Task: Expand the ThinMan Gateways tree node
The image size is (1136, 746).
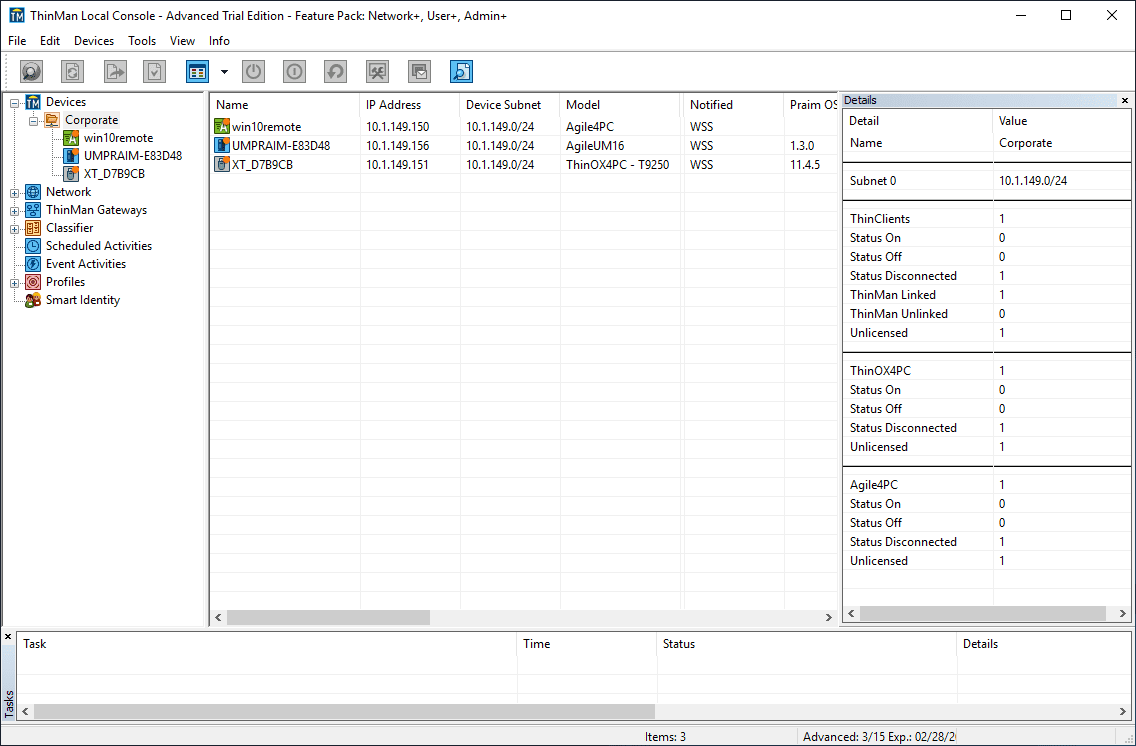Action: tap(14, 211)
